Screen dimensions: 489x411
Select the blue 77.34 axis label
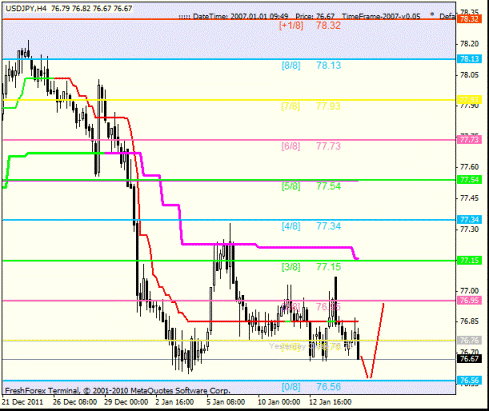(x=469, y=220)
